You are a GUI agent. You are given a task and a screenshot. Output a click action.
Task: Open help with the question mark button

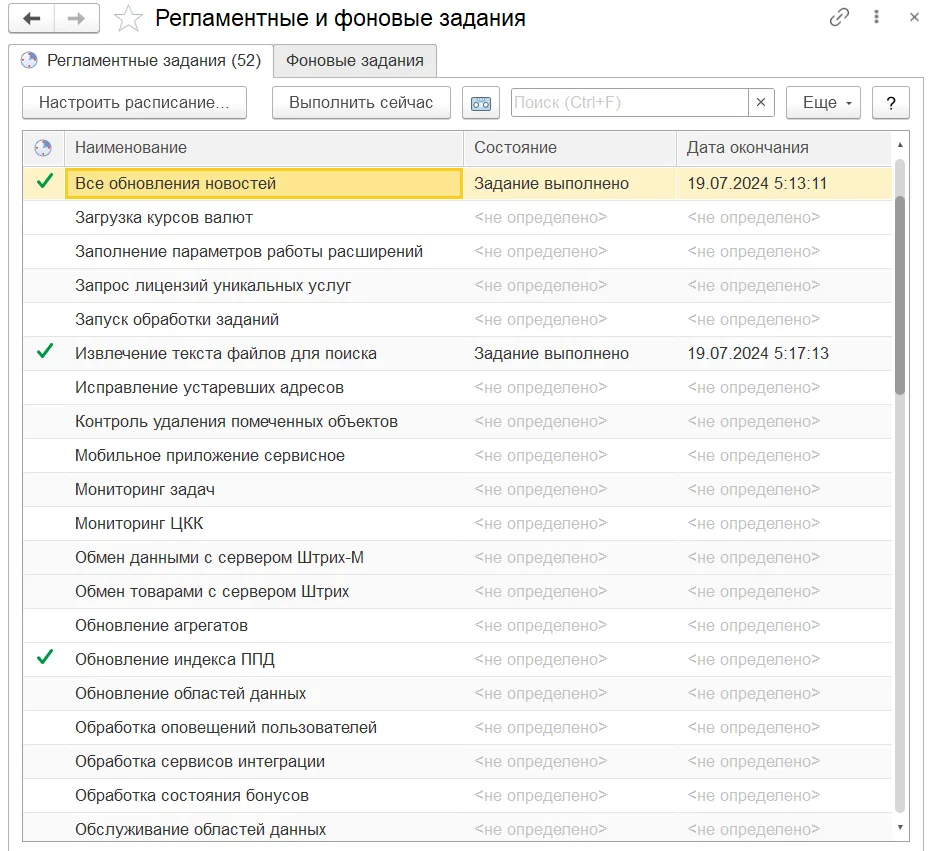[x=890, y=103]
